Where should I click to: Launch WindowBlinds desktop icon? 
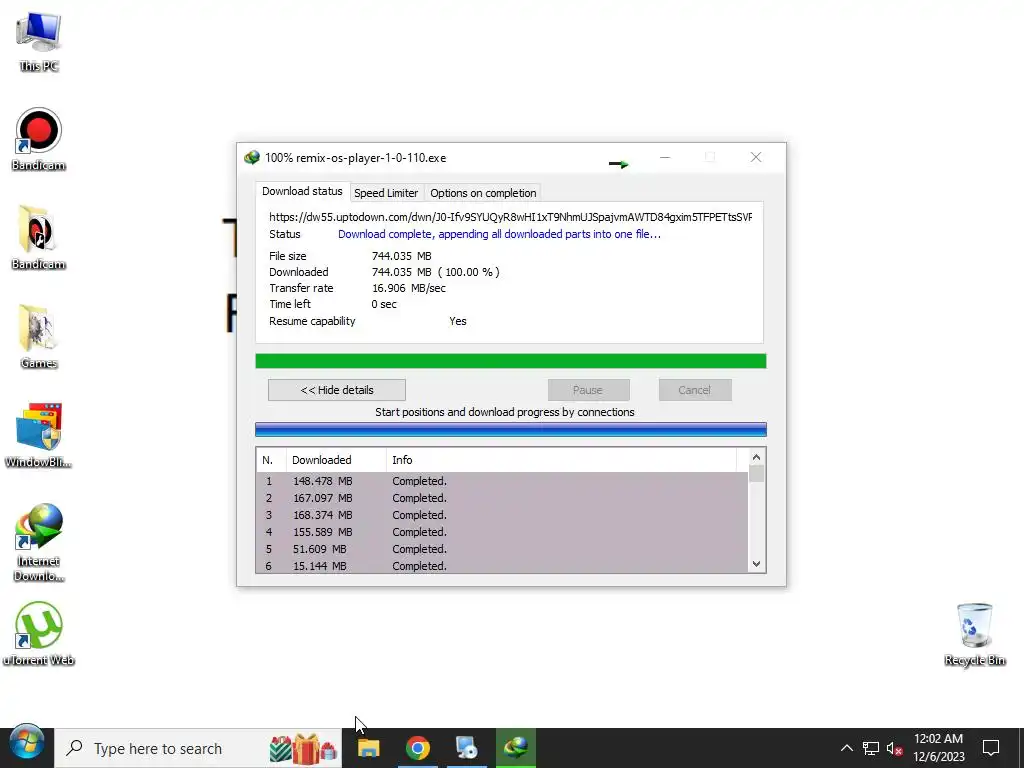point(39,436)
